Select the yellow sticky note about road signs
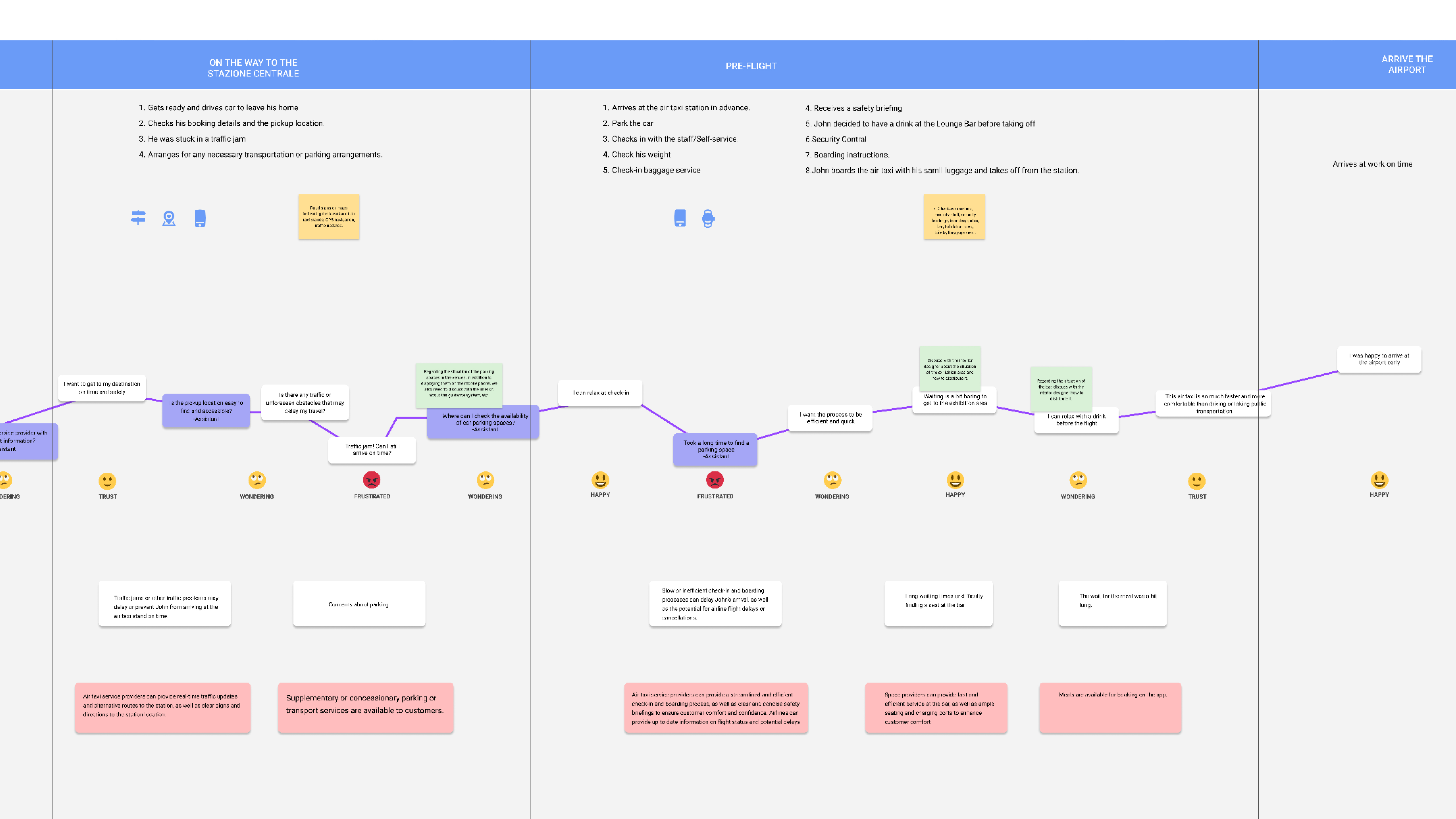Viewport: 1456px width, 819px height. coord(328,216)
